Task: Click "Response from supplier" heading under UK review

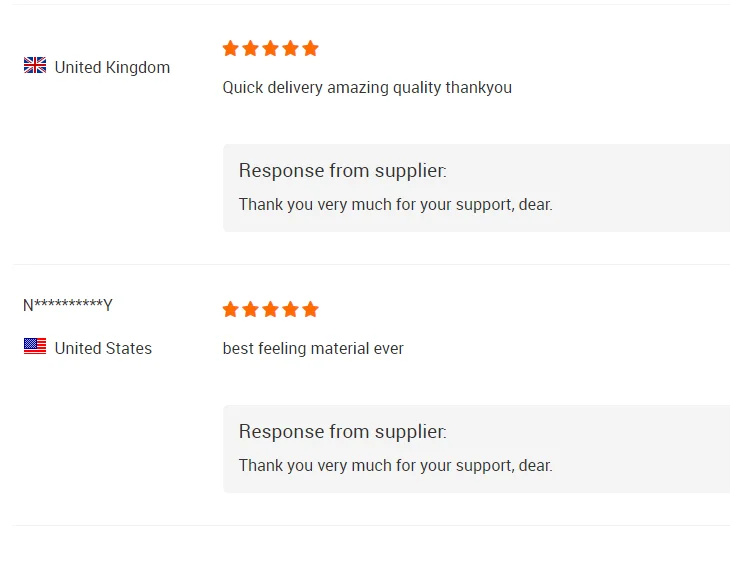Action: pyautogui.click(x=342, y=171)
